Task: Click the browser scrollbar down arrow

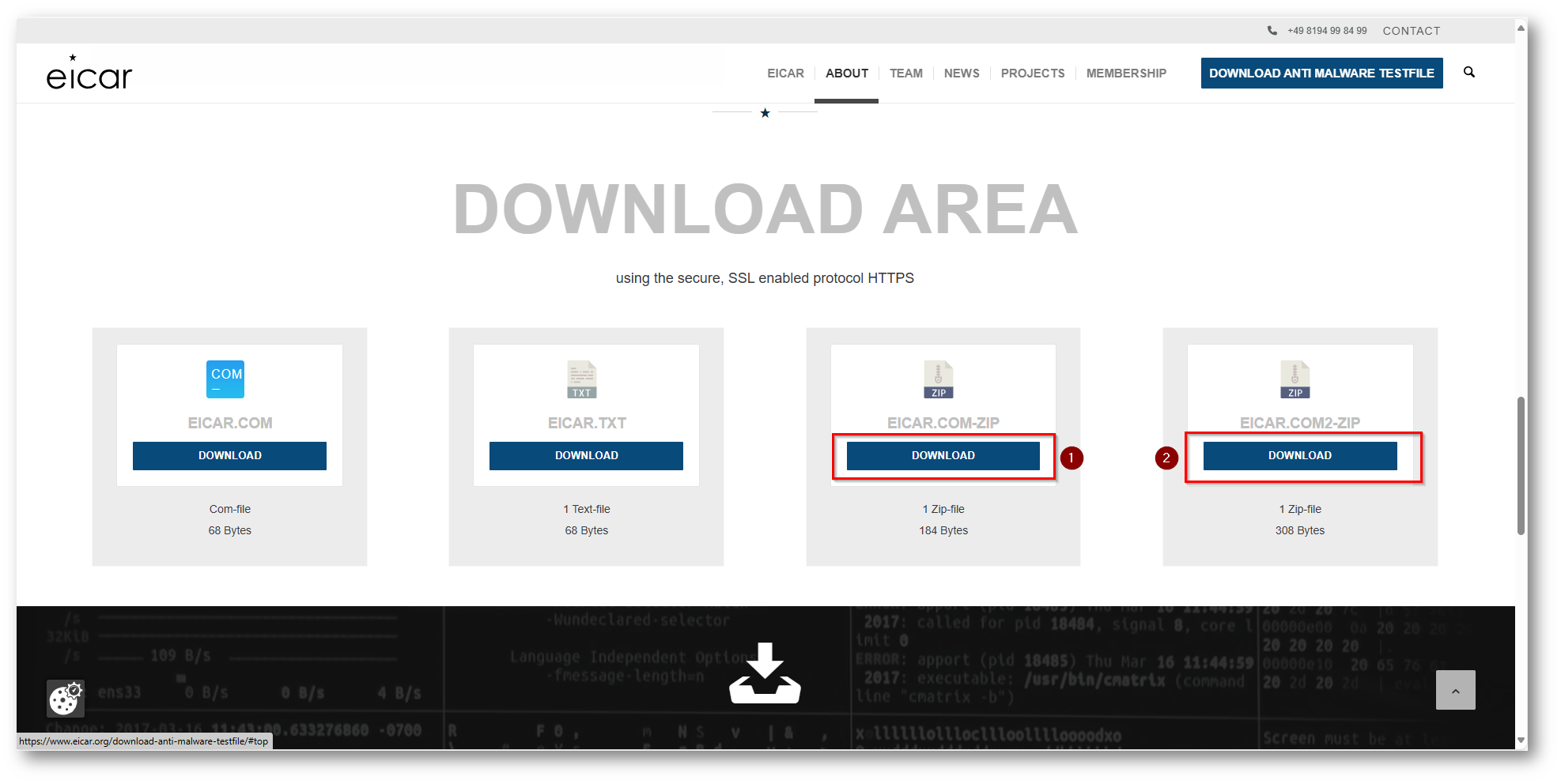Action: coord(1521,741)
